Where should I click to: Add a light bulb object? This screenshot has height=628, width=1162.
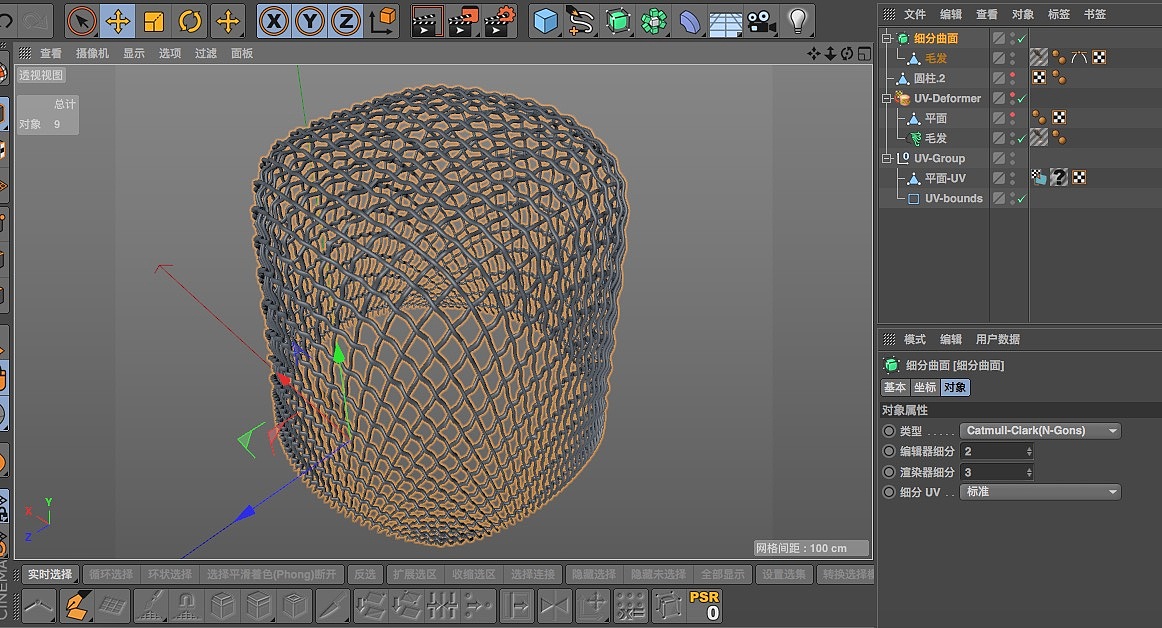[797, 21]
